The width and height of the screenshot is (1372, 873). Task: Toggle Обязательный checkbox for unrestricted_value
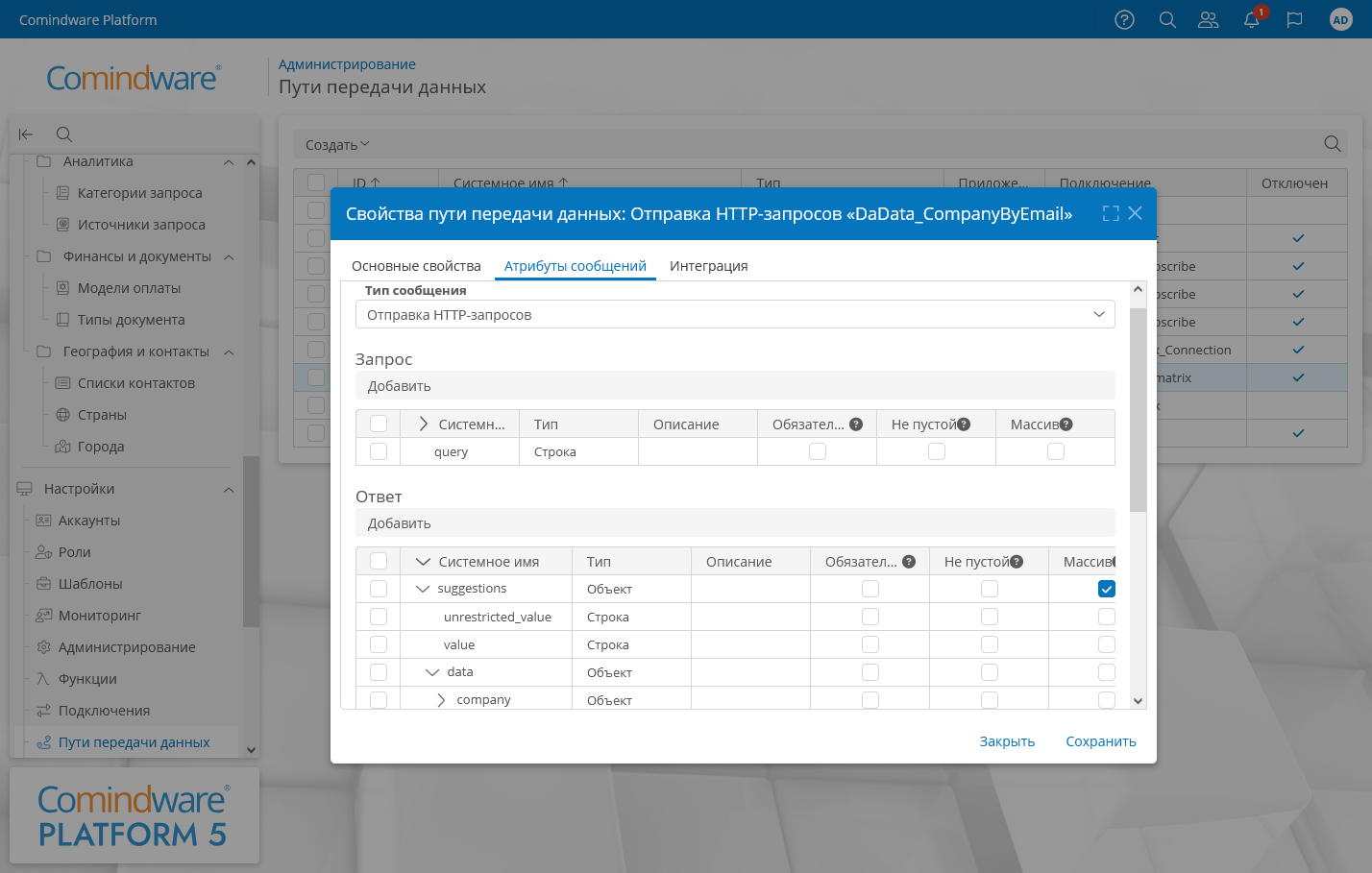[x=870, y=617]
